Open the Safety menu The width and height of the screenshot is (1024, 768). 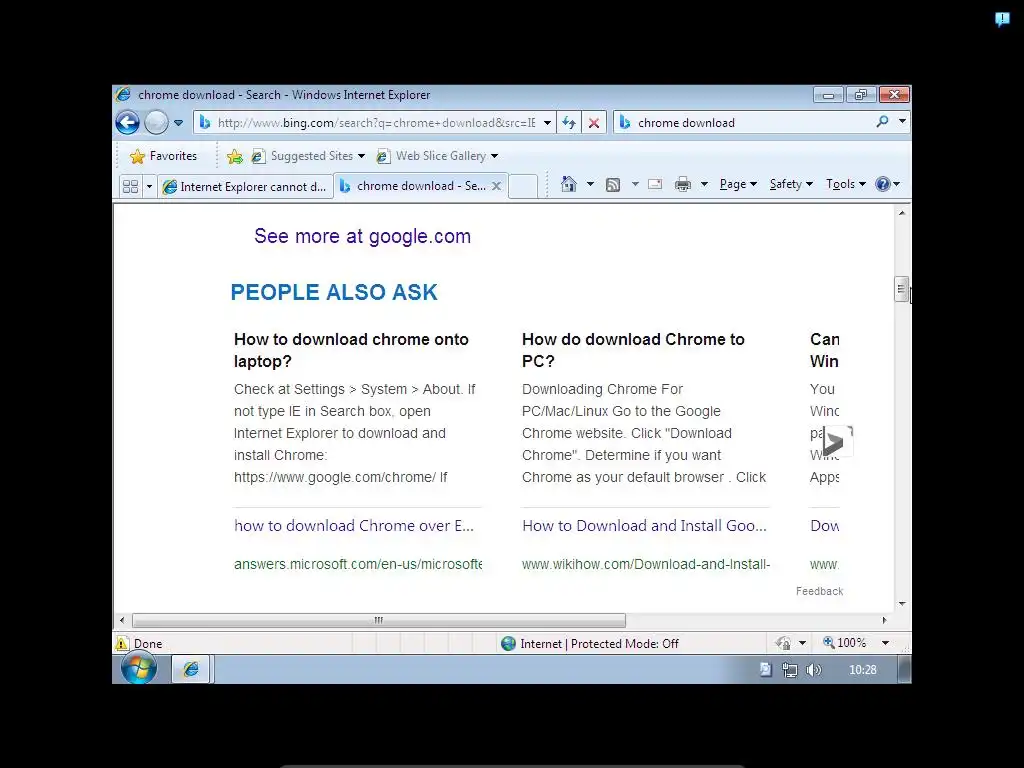(791, 184)
